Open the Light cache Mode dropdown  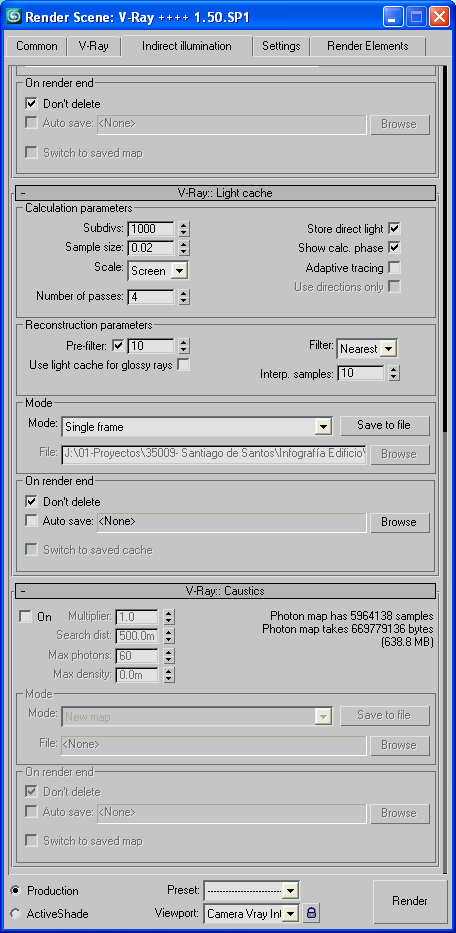tap(196, 426)
